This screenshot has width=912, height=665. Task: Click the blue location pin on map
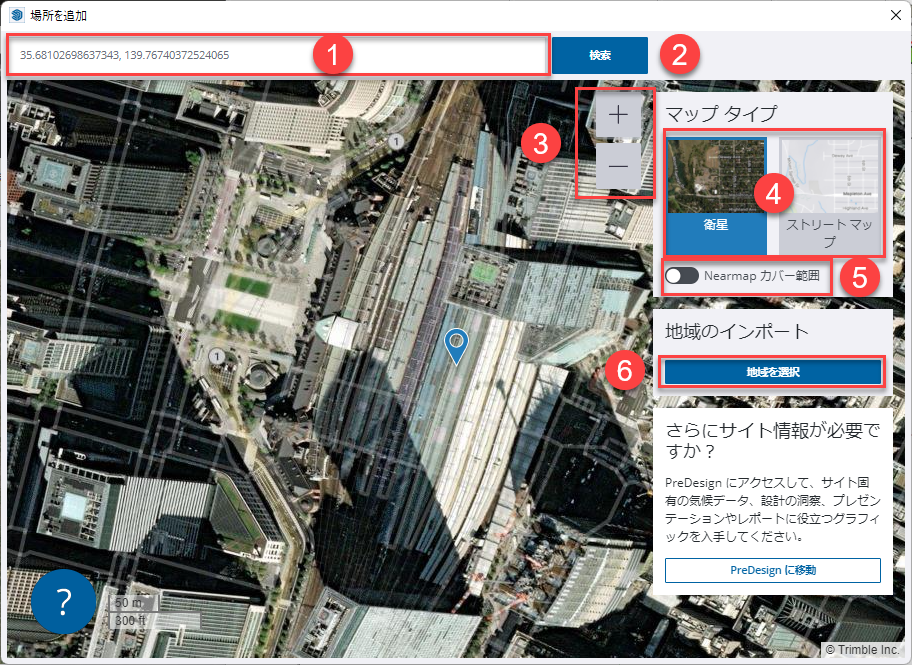click(x=456, y=344)
